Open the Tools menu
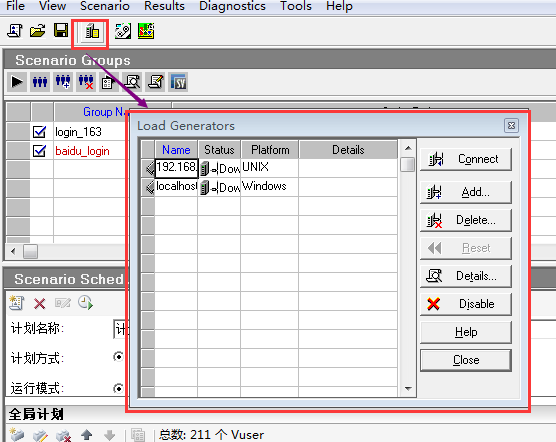Screen dimensions: 556x442 [296, 6]
